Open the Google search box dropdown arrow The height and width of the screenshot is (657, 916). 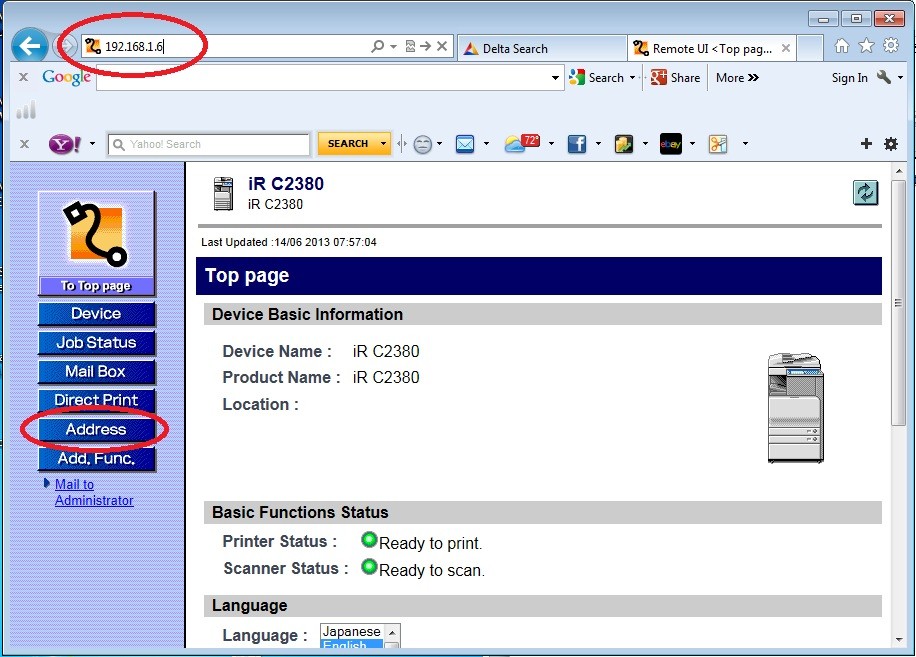click(x=555, y=78)
